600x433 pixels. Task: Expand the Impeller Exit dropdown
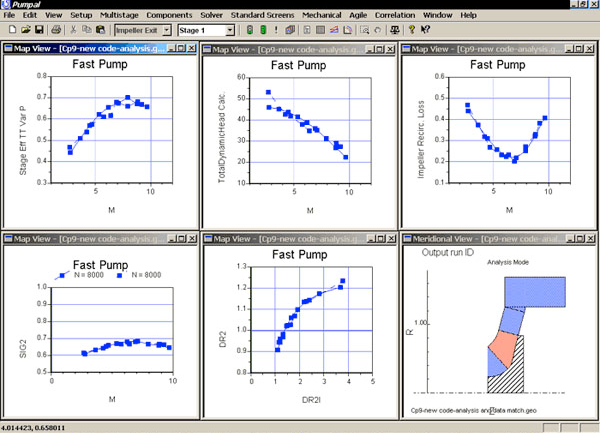pyautogui.click(x=167, y=30)
